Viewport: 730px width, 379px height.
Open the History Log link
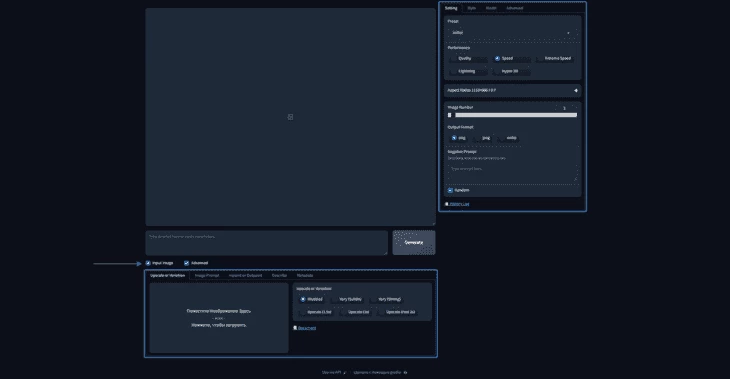(x=459, y=204)
